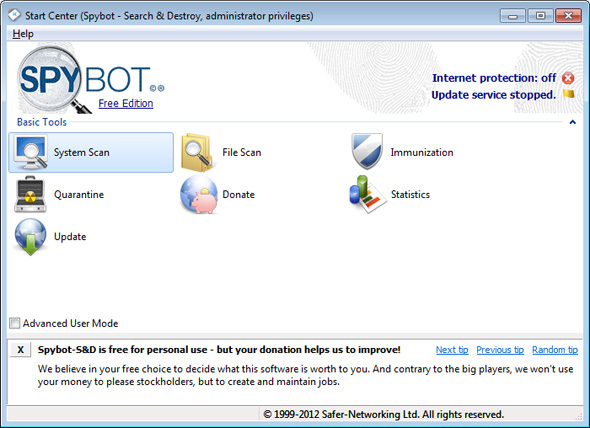Click the red Internet protection off icon
The height and width of the screenshot is (428, 590).
pos(568,78)
